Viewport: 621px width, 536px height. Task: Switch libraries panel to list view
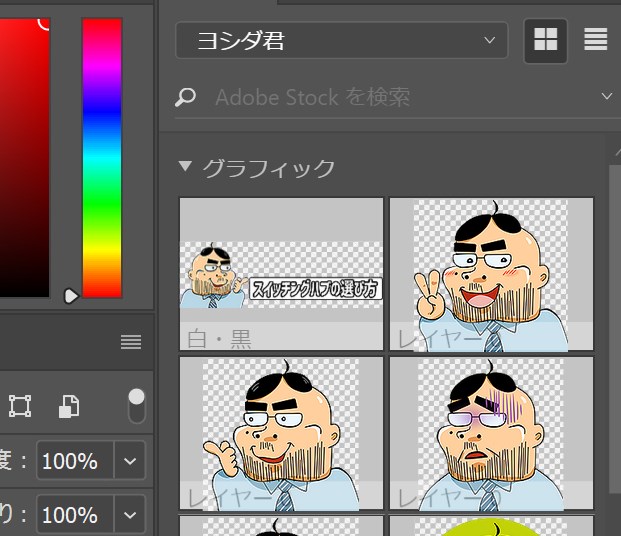click(595, 39)
